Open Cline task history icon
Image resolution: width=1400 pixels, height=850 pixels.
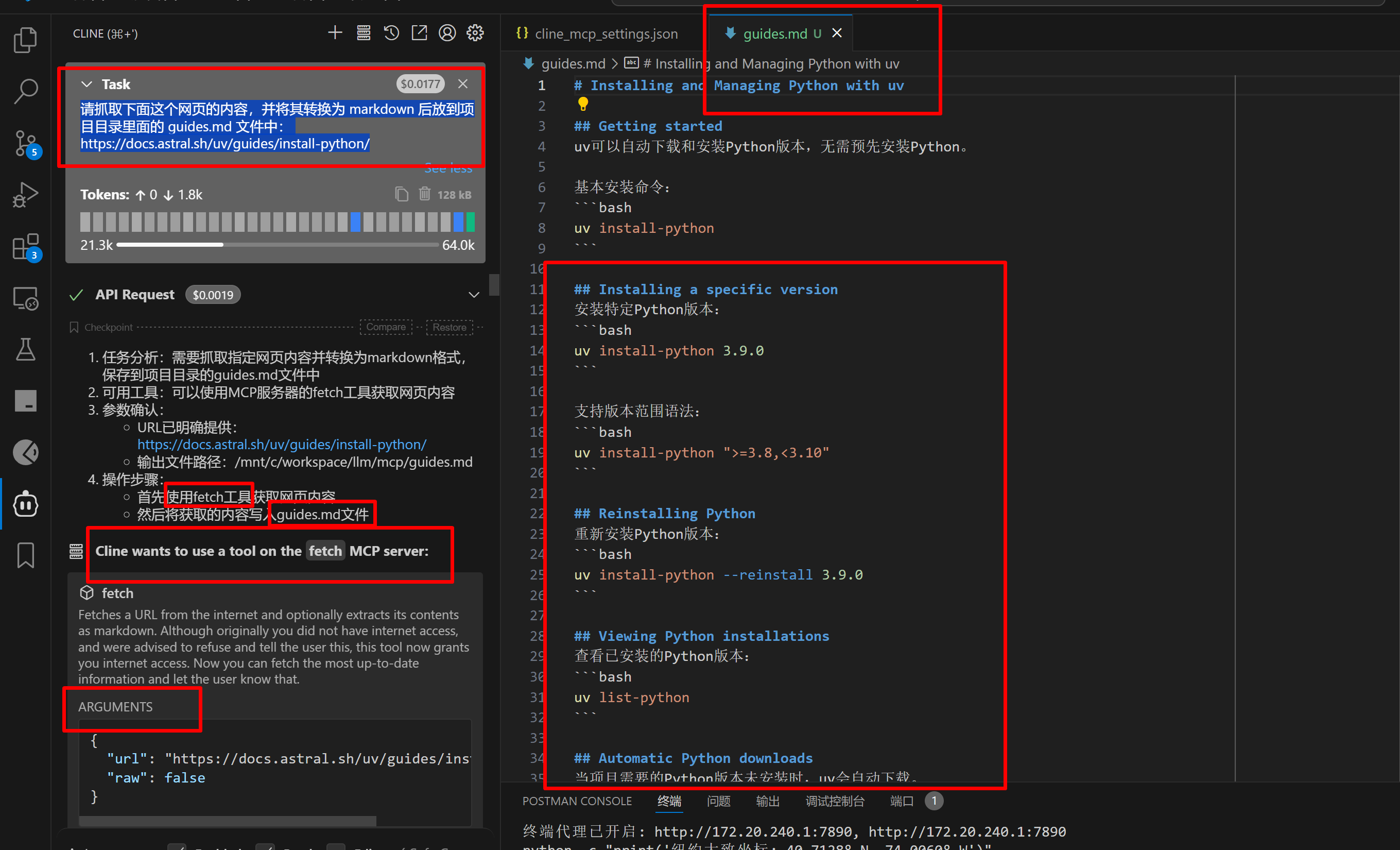pos(391,33)
